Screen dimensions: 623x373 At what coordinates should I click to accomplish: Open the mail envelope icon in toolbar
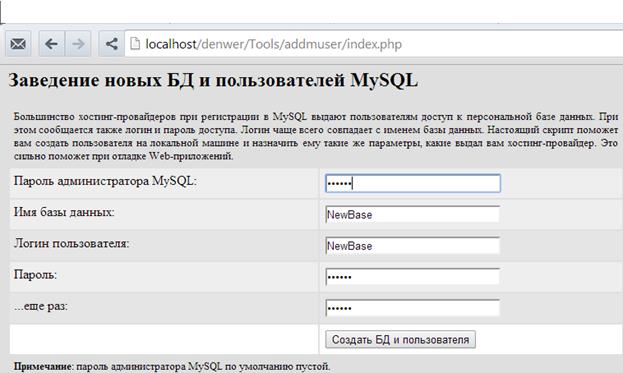coord(18,44)
